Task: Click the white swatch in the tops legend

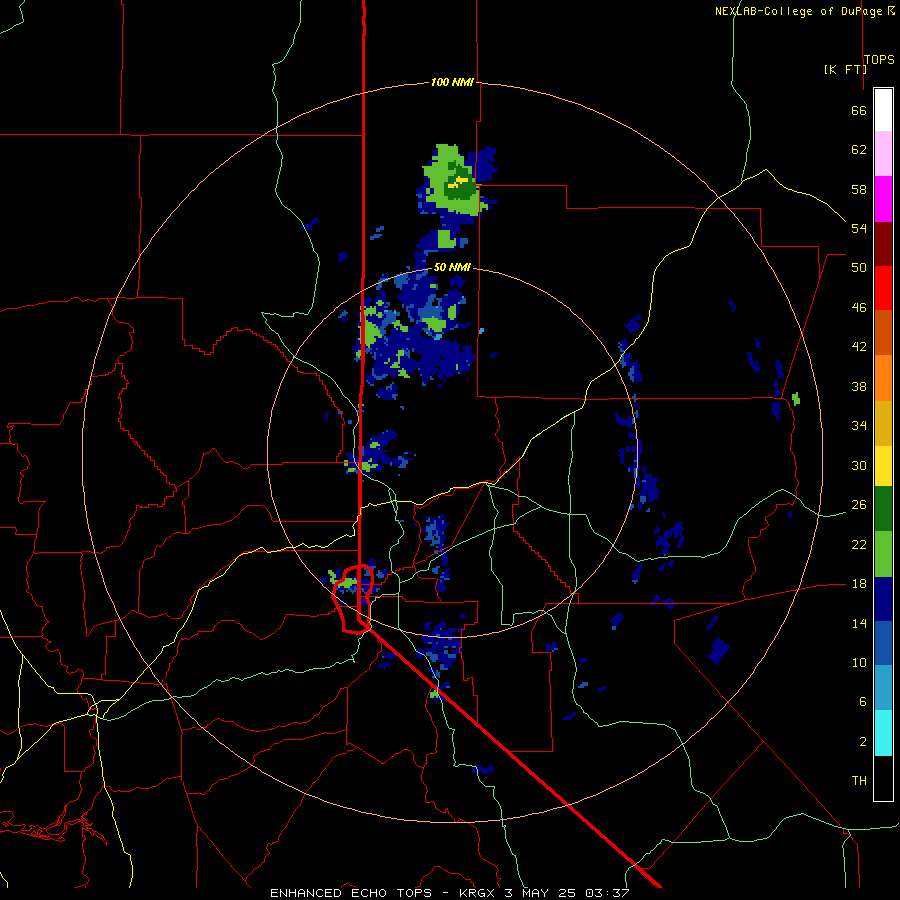Action: [883, 110]
